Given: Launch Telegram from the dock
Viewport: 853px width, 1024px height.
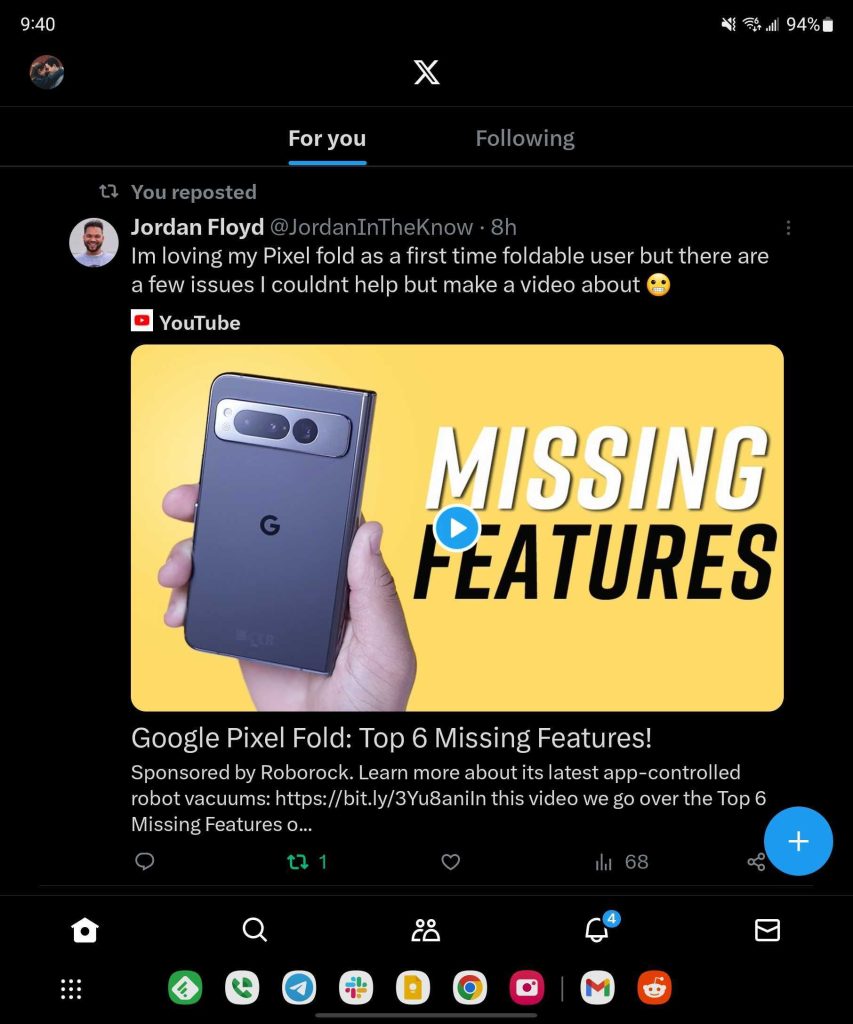Looking at the screenshot, I should pos(299,988).
